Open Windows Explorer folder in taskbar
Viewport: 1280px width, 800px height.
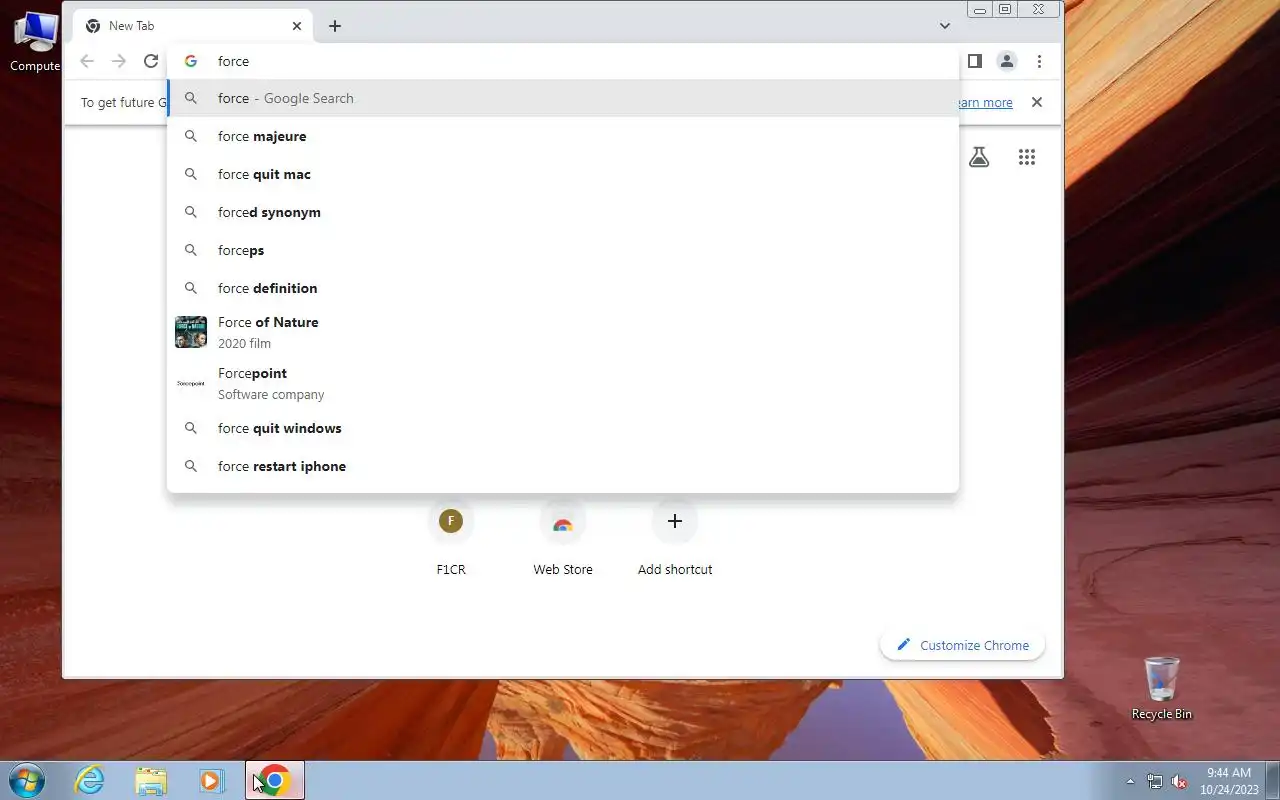[x=151, y=780]
